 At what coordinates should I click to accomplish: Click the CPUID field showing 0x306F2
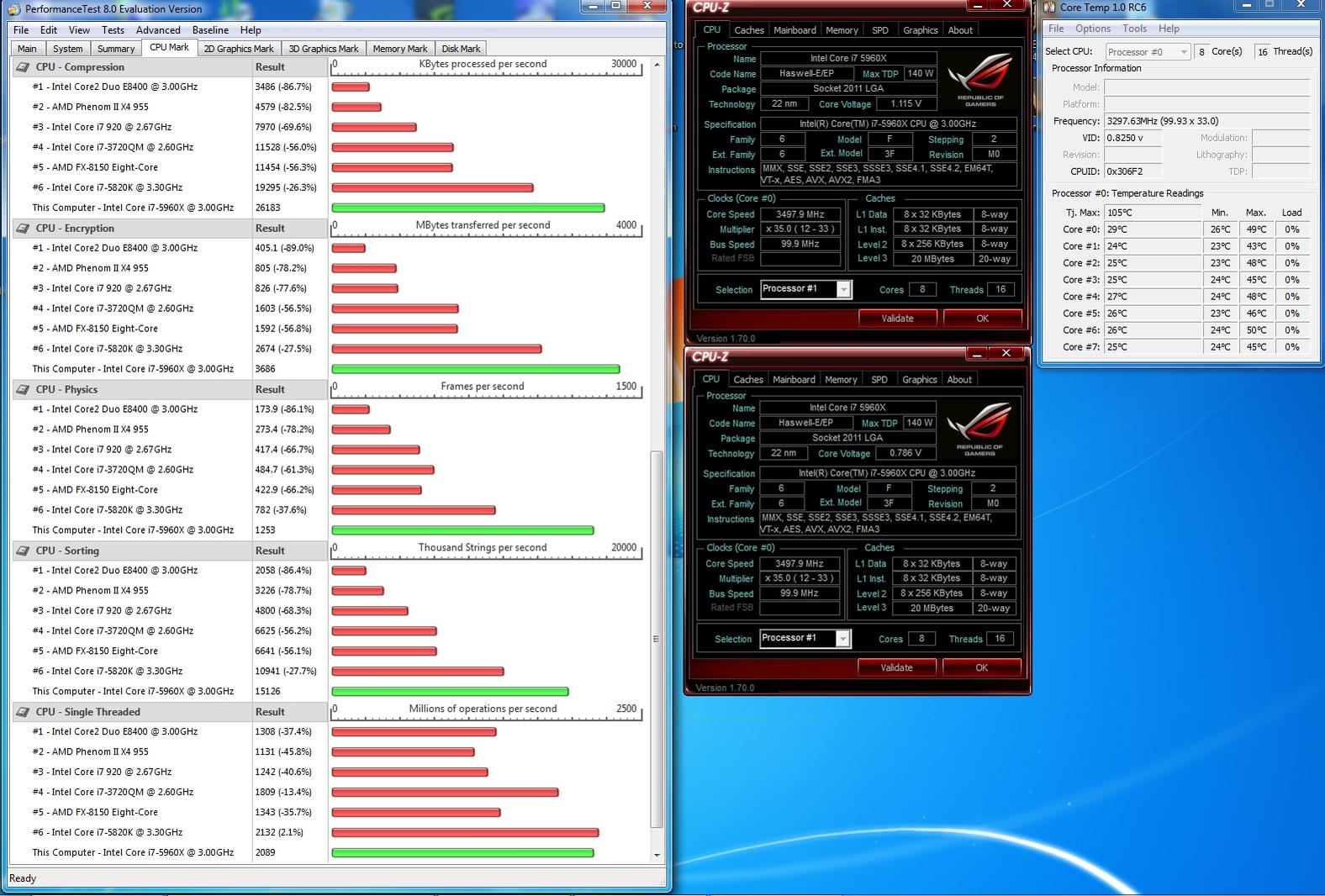(x=1132, y=171)
